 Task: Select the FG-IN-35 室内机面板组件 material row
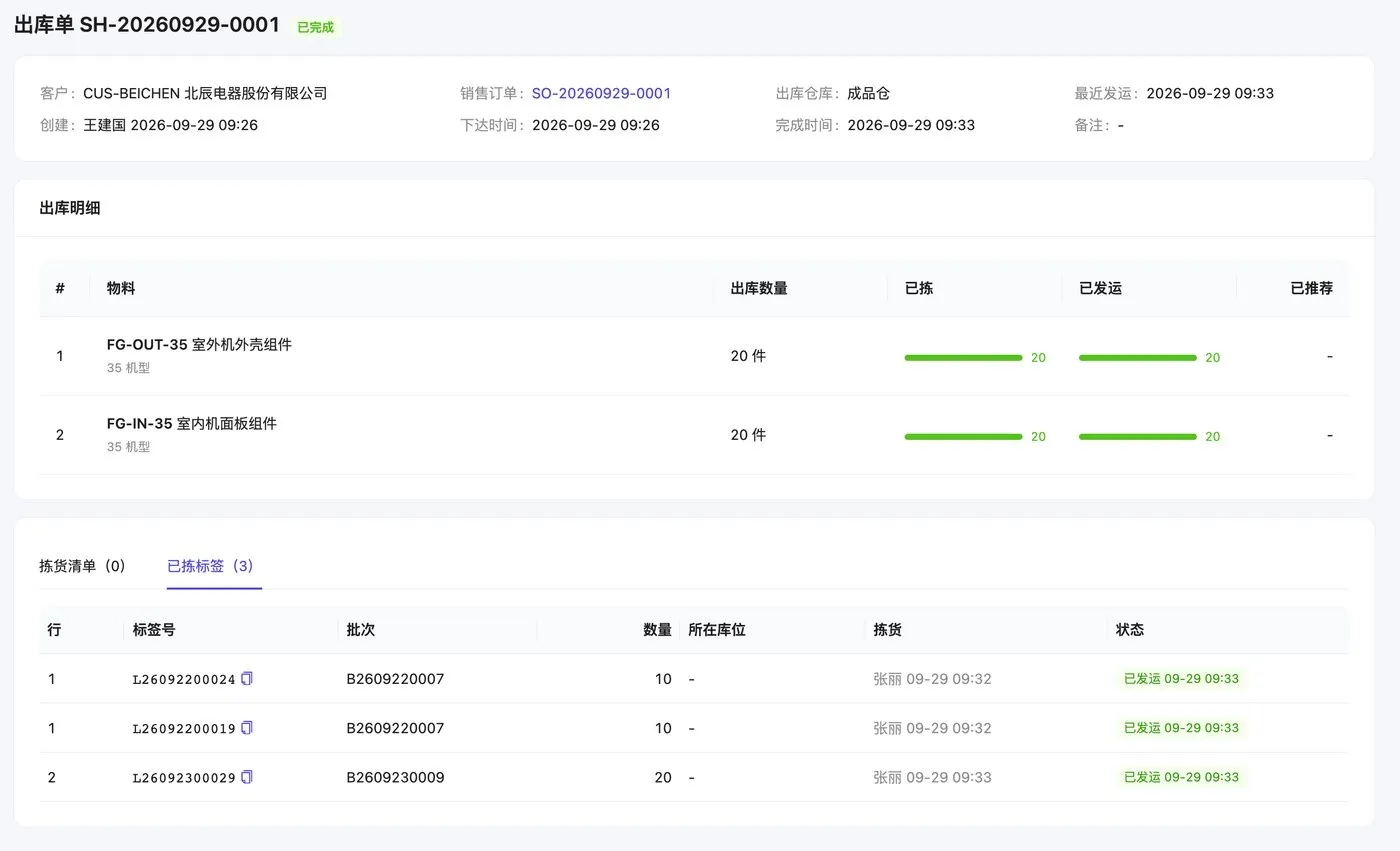(694, 435)
